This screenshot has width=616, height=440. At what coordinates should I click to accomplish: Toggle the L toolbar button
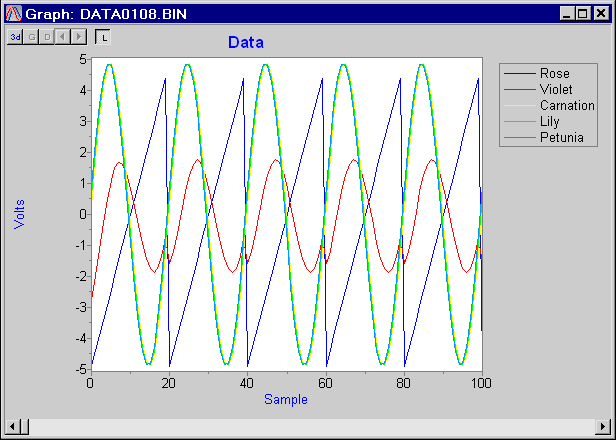click(104, 37)
